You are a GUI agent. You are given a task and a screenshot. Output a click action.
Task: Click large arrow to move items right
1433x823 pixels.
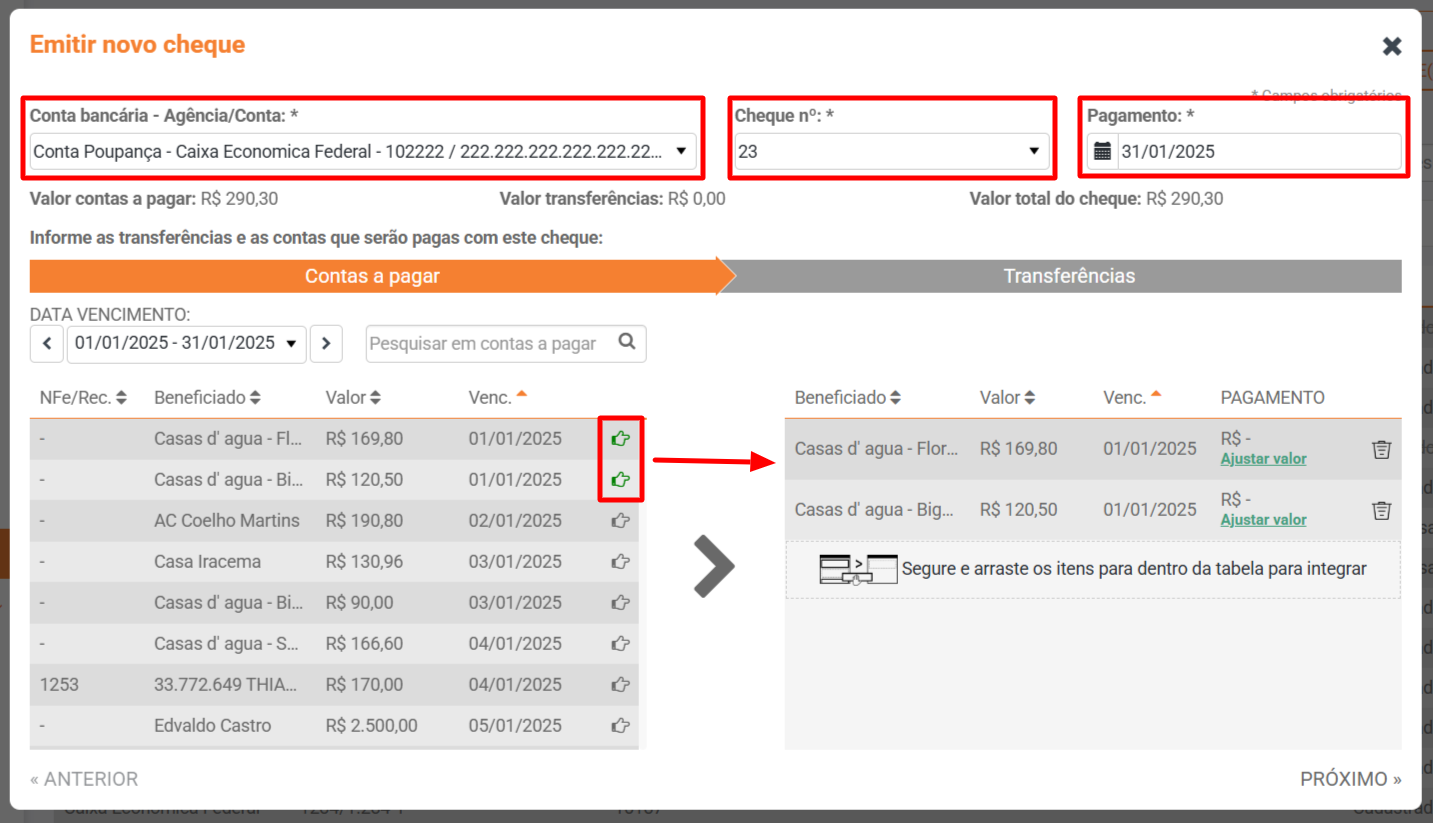[714, 566]
